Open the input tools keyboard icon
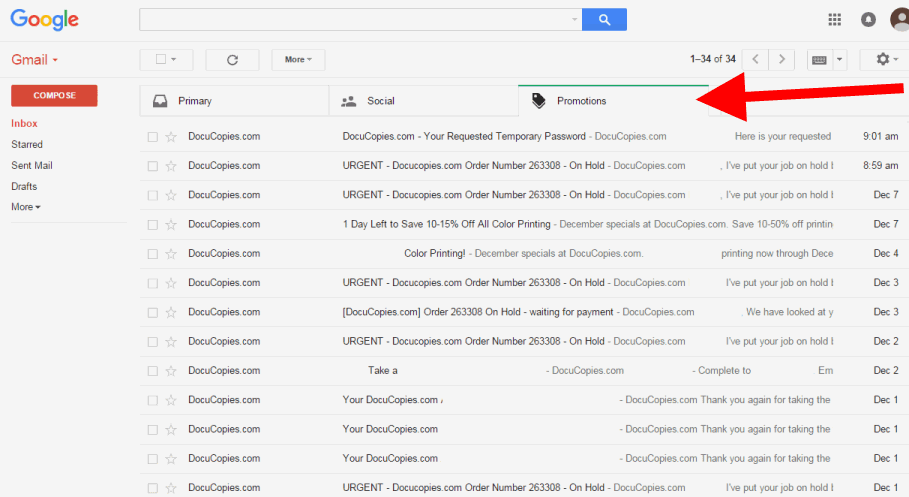Image resolution: width=909 pixels, height=497 pixels. point(820,60)
